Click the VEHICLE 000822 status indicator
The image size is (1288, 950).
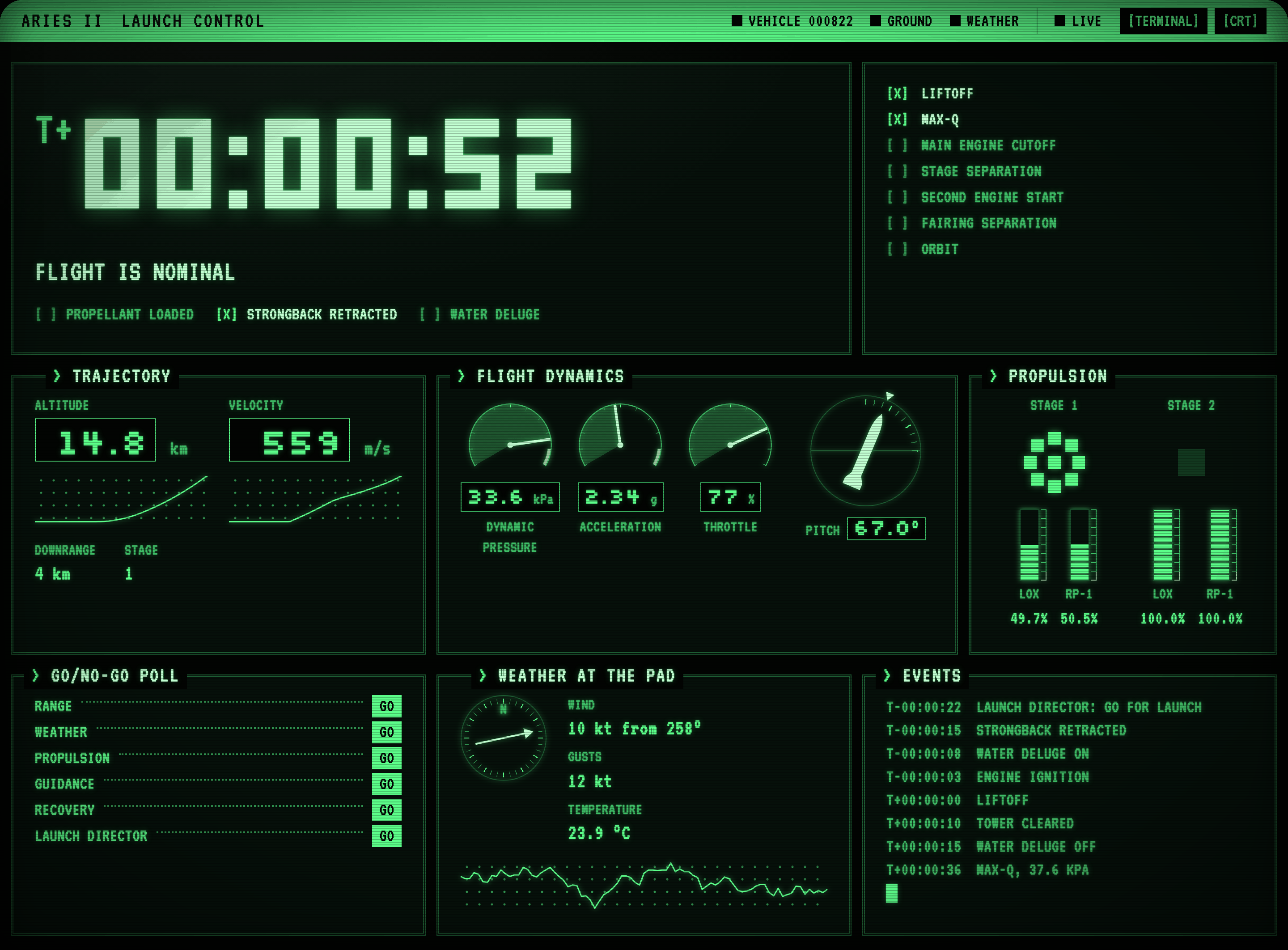click(792, 21)
